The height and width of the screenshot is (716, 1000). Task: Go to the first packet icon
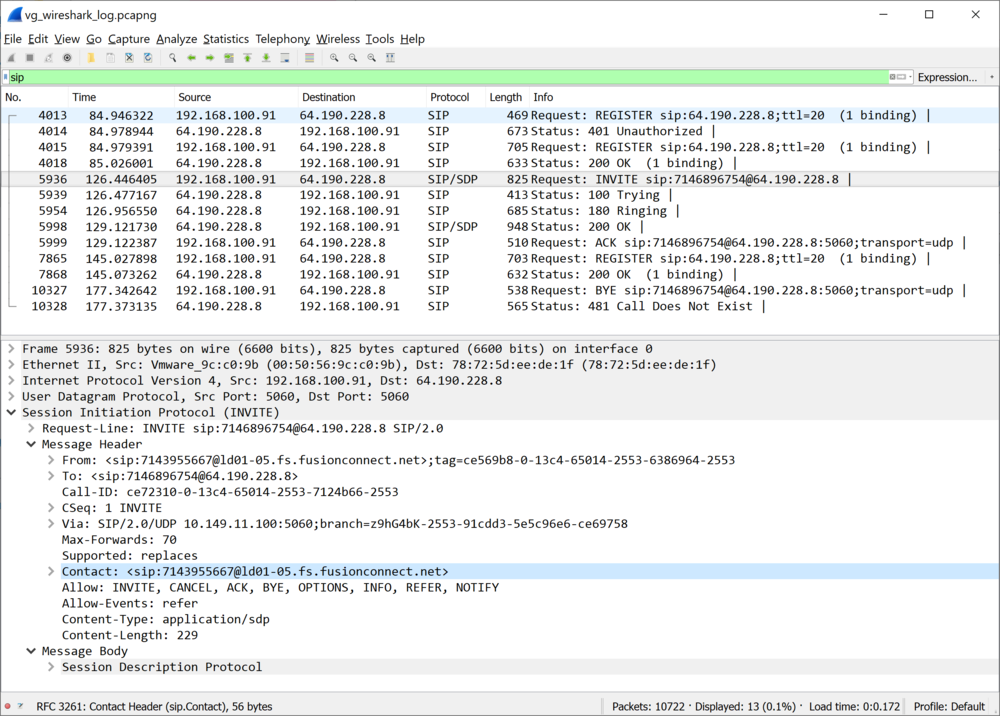pyautogui.click(x=247, y=58)
